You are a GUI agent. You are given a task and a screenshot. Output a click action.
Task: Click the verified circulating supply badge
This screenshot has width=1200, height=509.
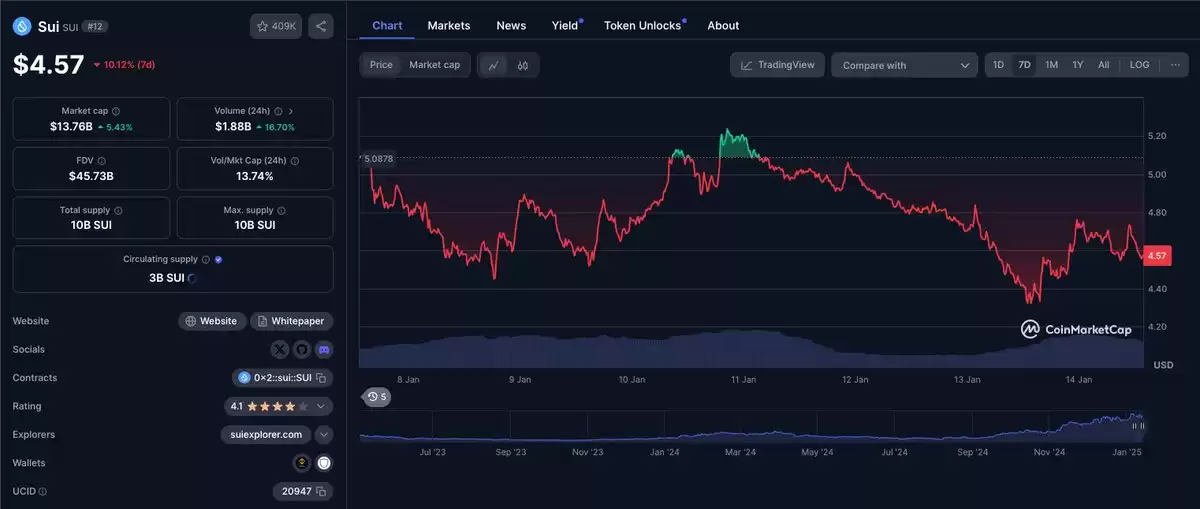[219, 259]
